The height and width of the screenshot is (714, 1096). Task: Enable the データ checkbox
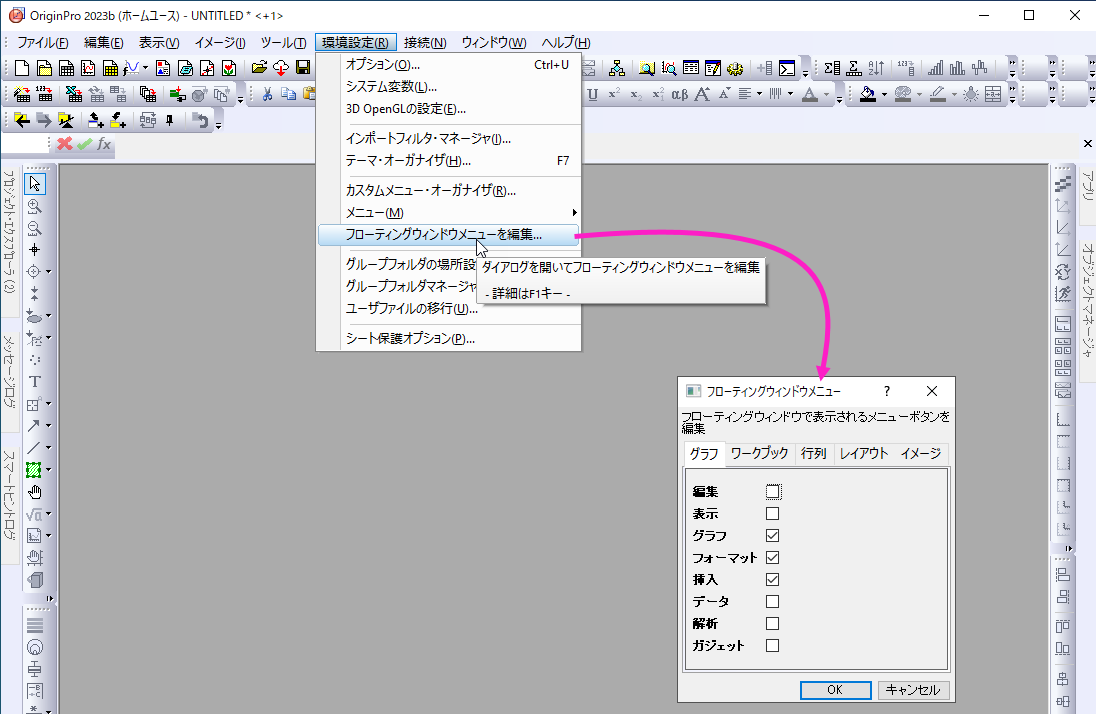pyautogui.click(x=772, y=601)
